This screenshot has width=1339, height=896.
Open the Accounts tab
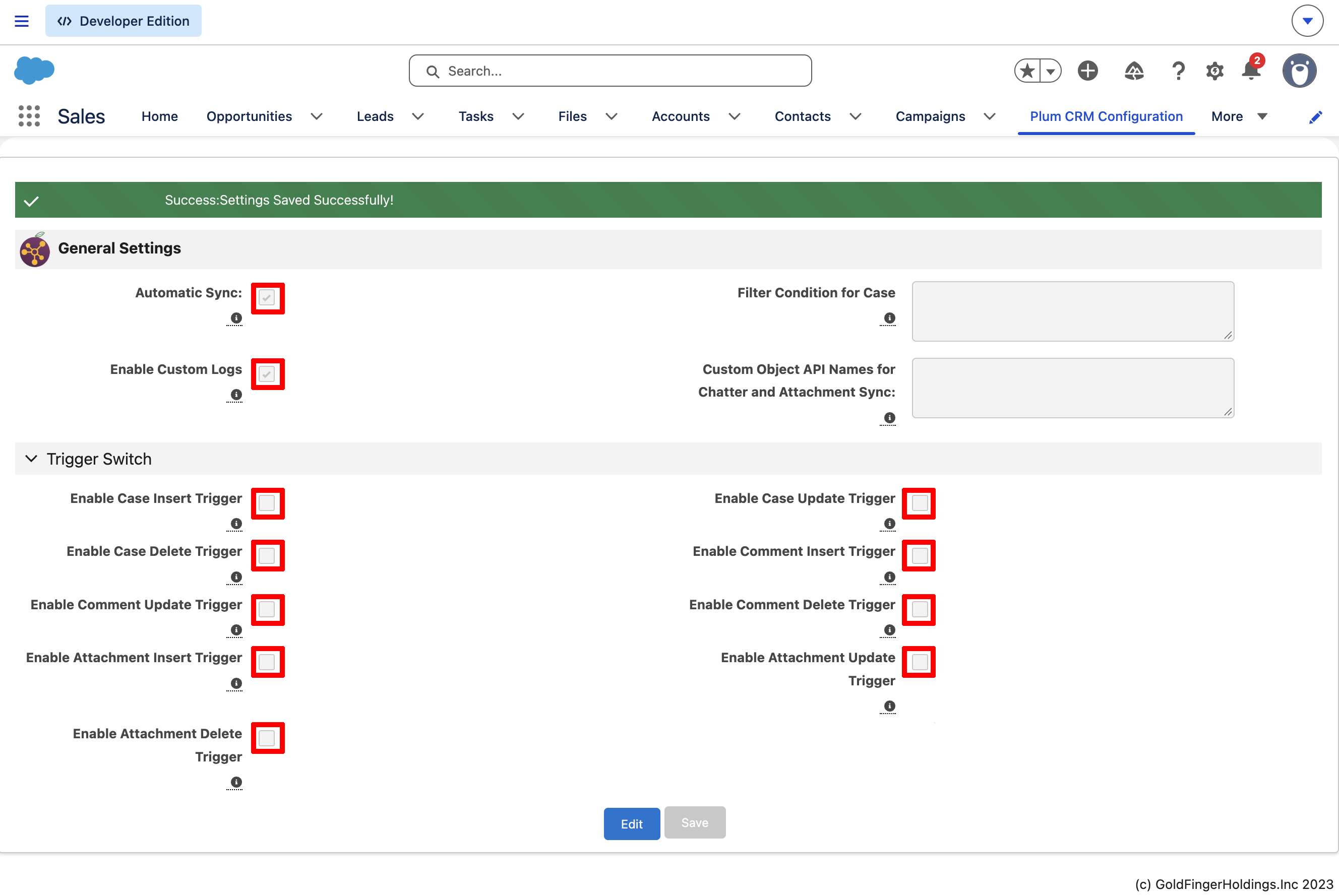681,116
